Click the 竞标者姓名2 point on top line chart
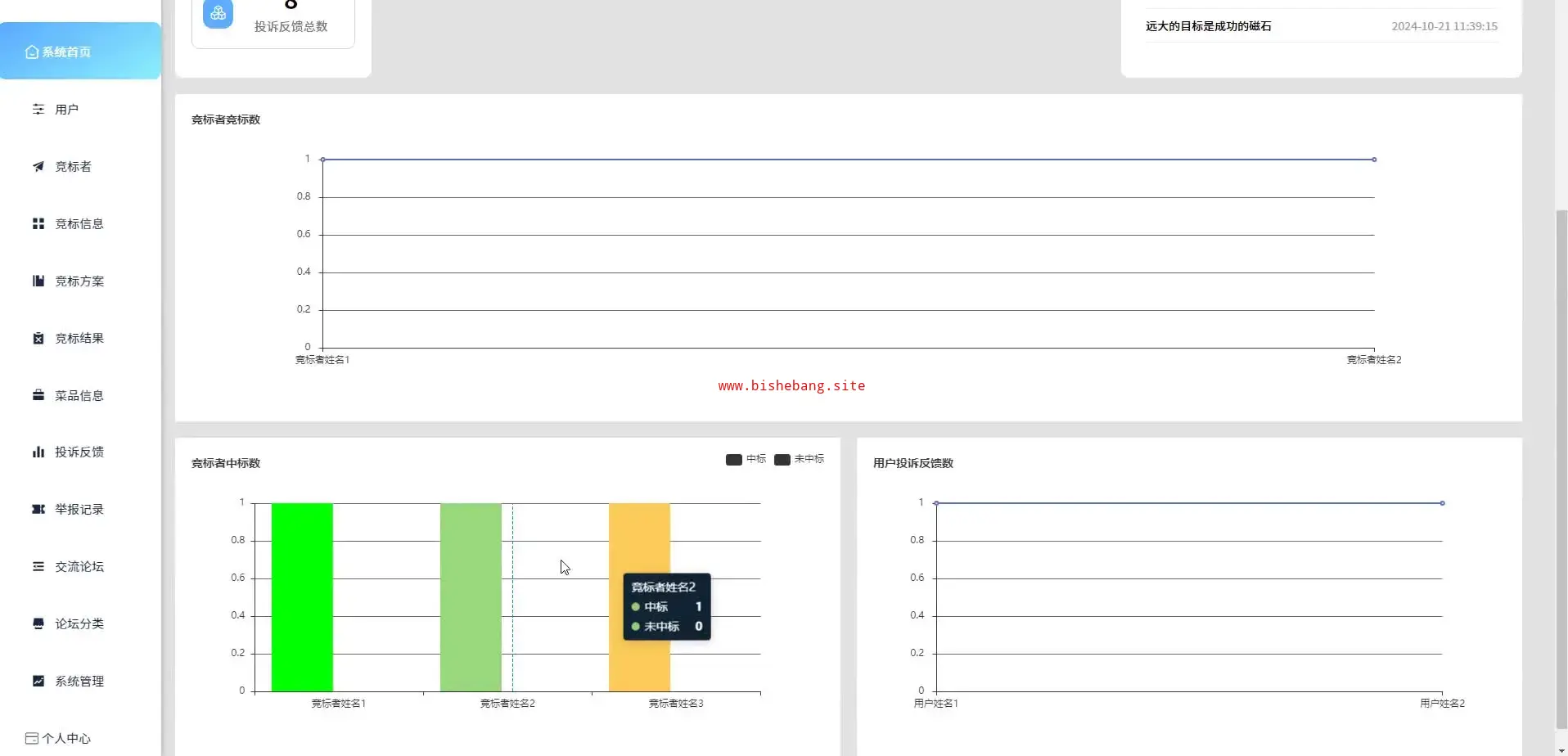 coord(1374,160)
